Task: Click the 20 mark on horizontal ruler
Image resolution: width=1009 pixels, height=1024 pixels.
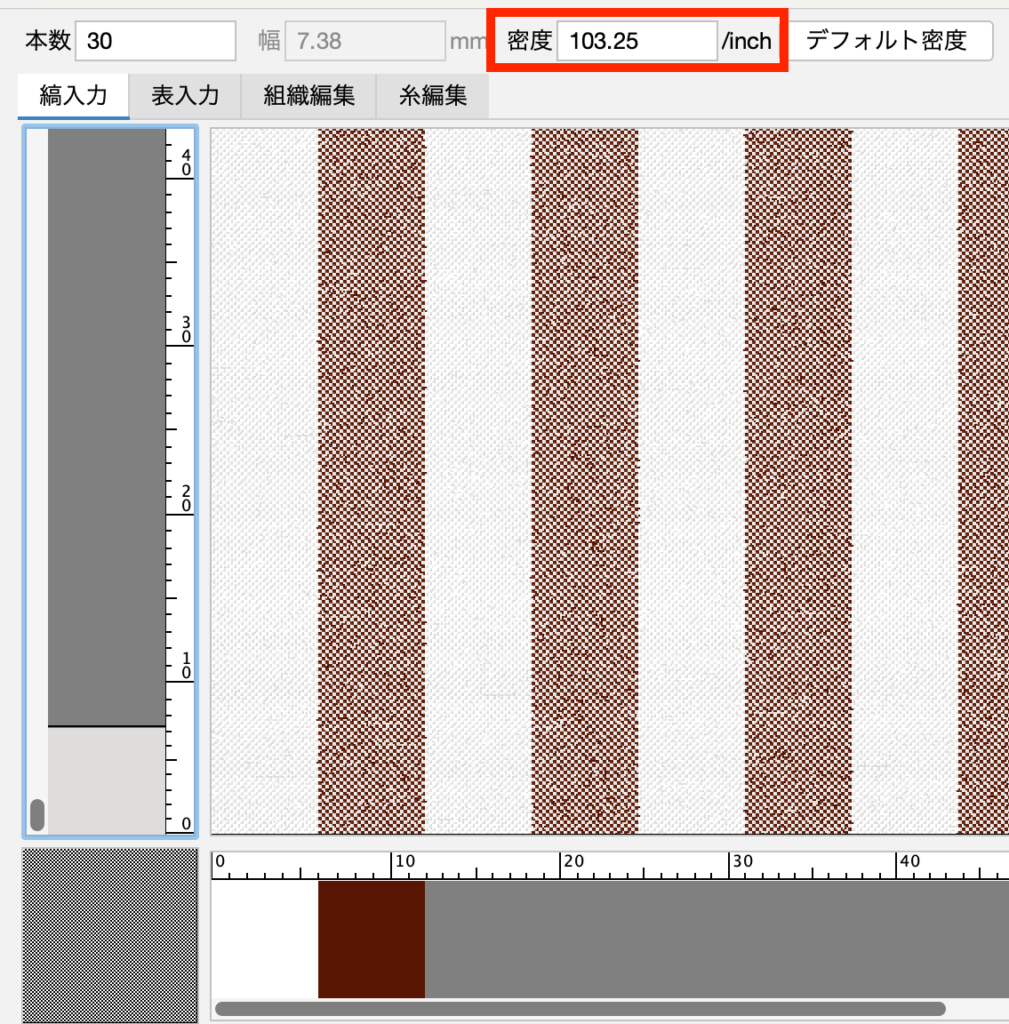Action: pyautogui.click(x=573, y=861)
